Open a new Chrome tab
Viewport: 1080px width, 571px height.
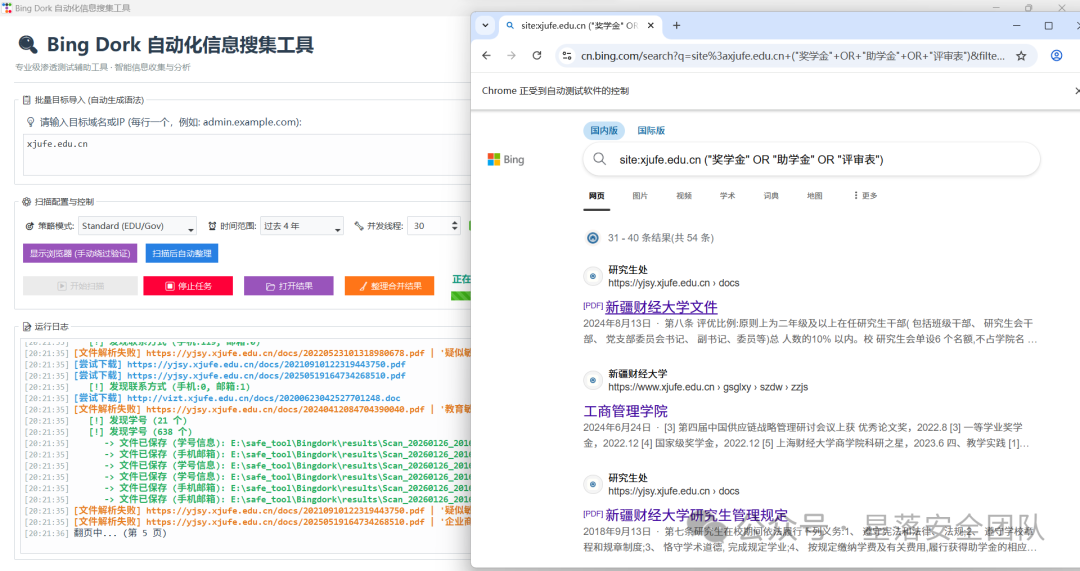click(676, 25)
